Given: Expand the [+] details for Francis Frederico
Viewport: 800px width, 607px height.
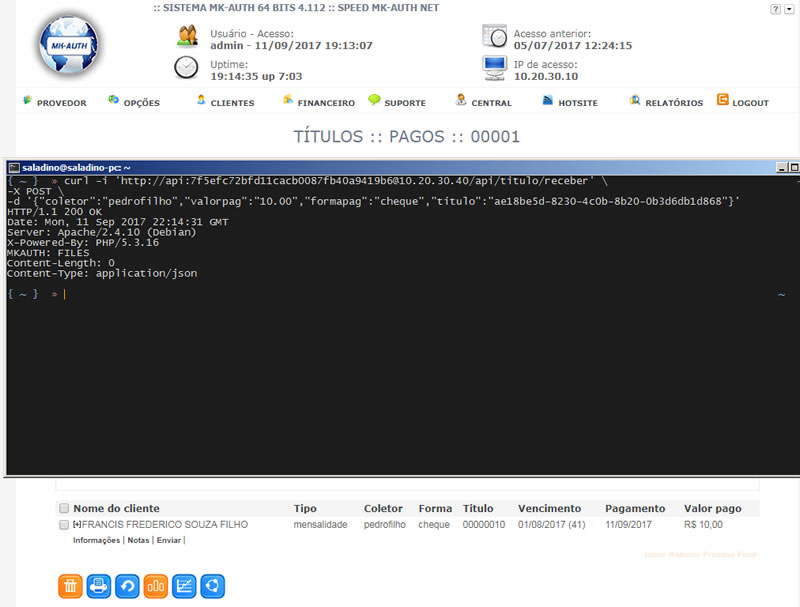Looking at the screenshot, I should click(77, 524).
